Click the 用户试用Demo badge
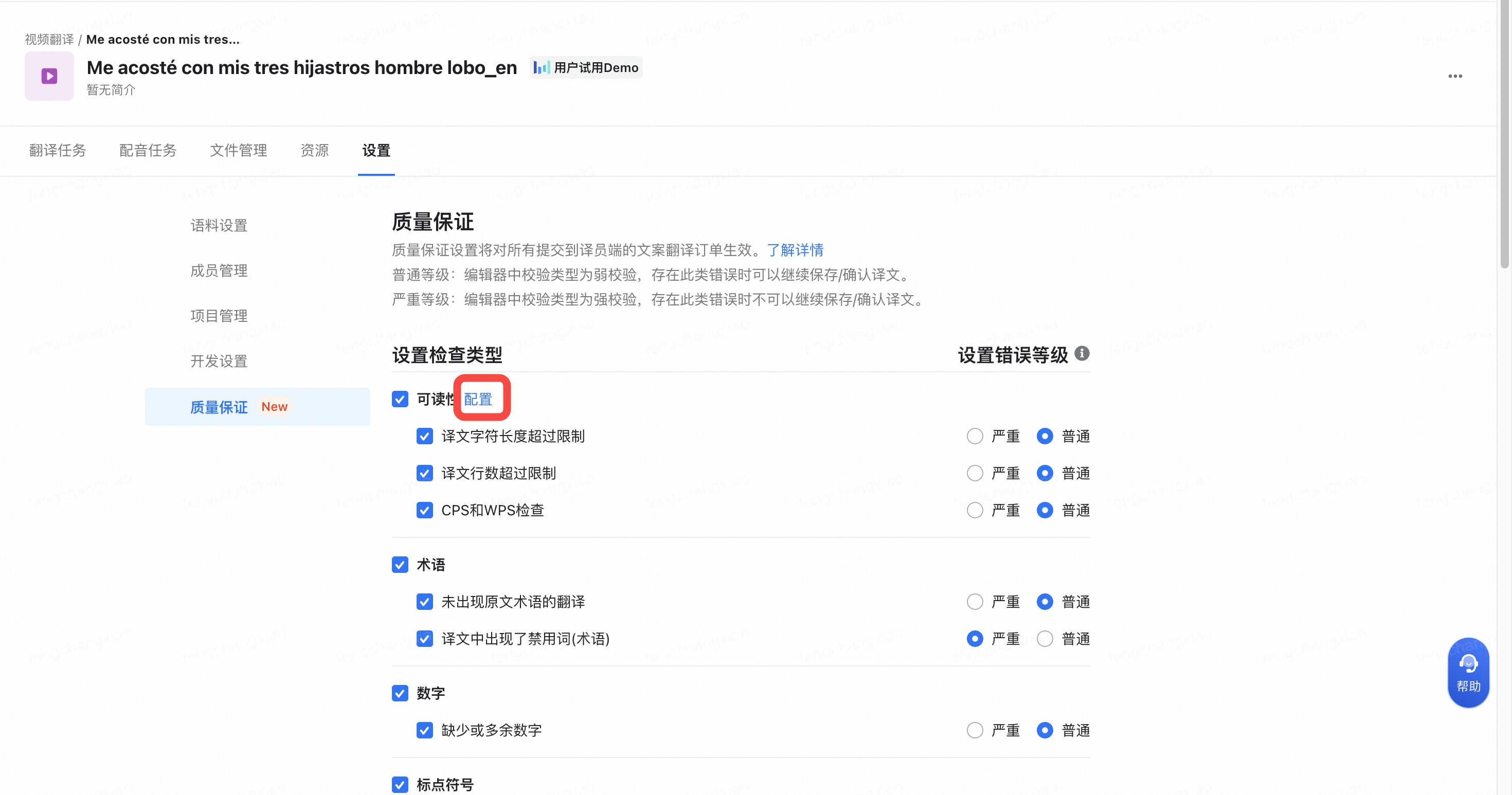Screen dimensions: 1512x795 pyautogui.click(x=586, y=67)
